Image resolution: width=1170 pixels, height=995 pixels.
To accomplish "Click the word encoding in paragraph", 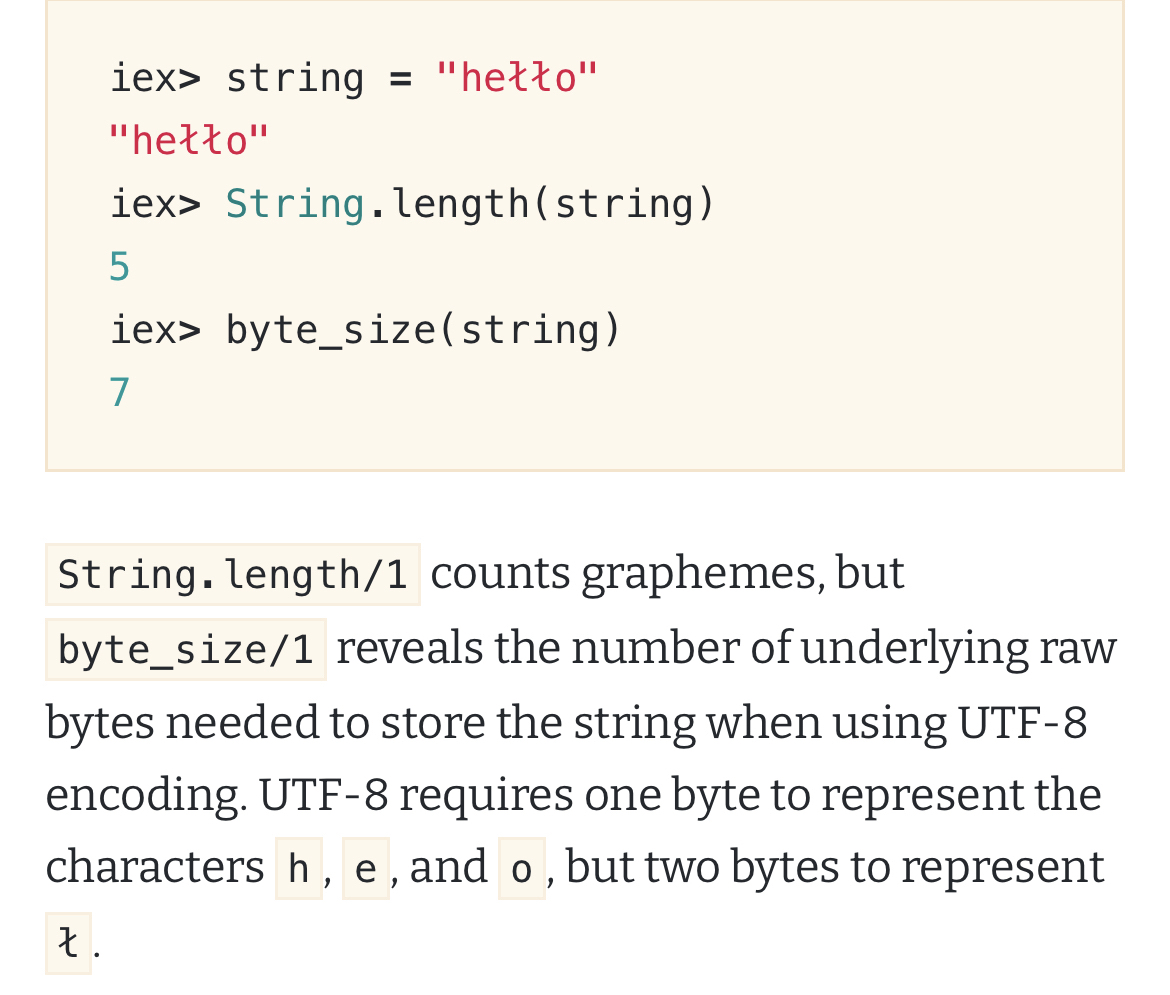I will click(146, 796).
